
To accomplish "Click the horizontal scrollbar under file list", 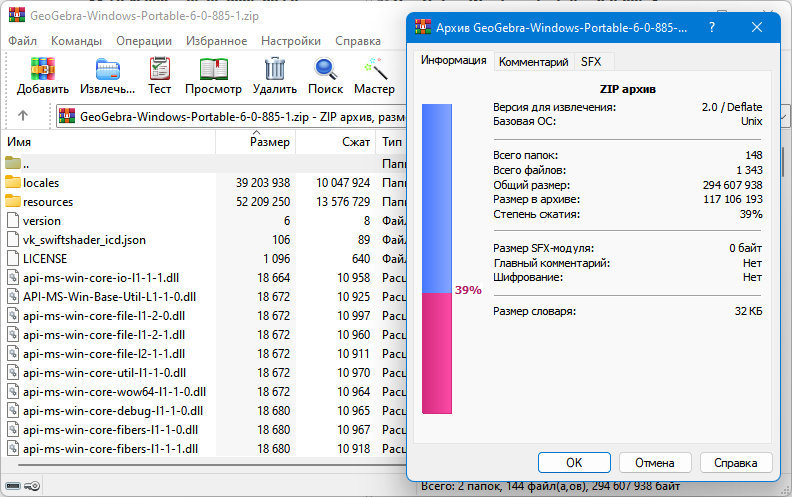I will [x=212, y=464].
